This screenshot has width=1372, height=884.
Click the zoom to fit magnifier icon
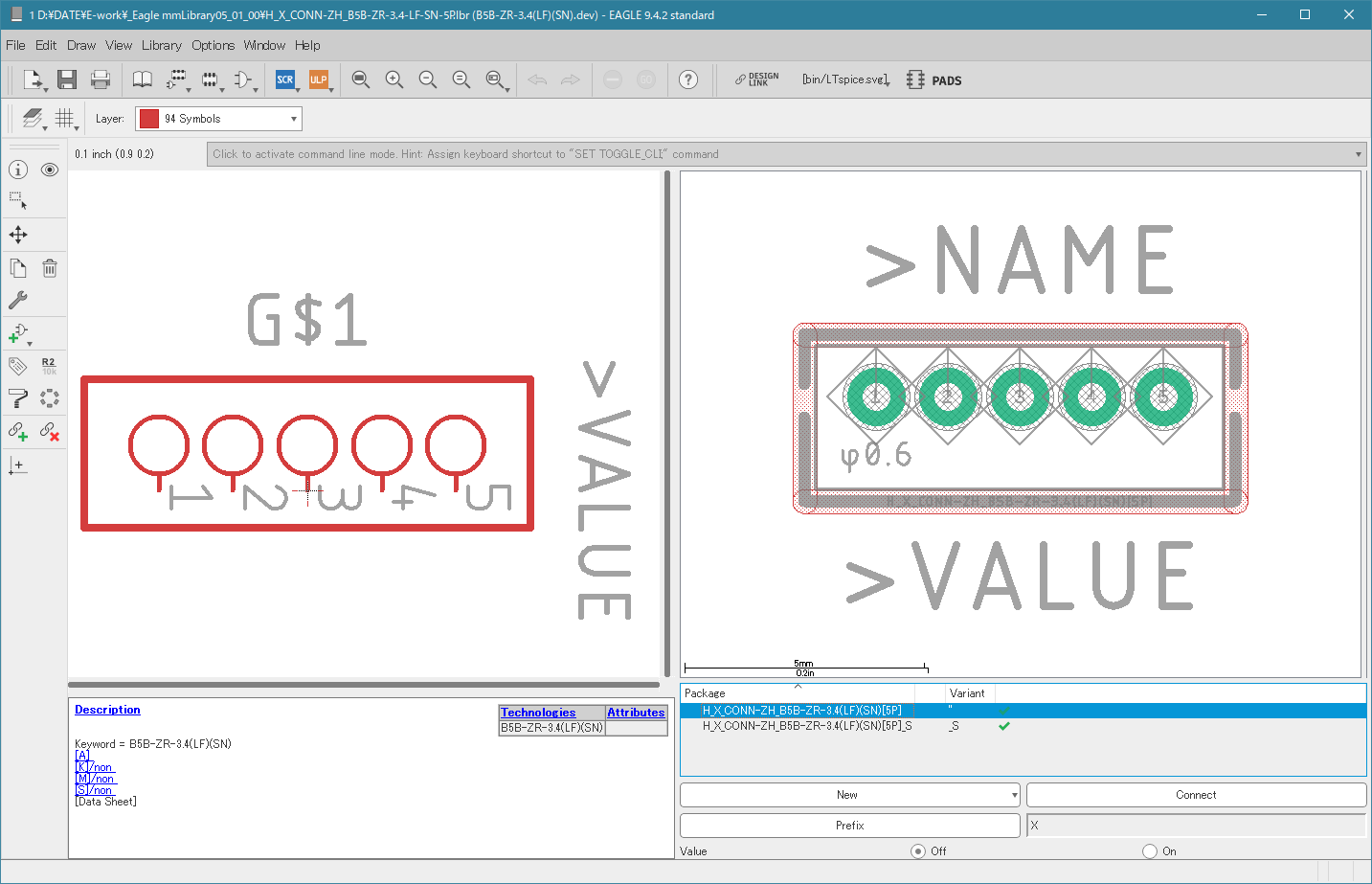point(360,79)
